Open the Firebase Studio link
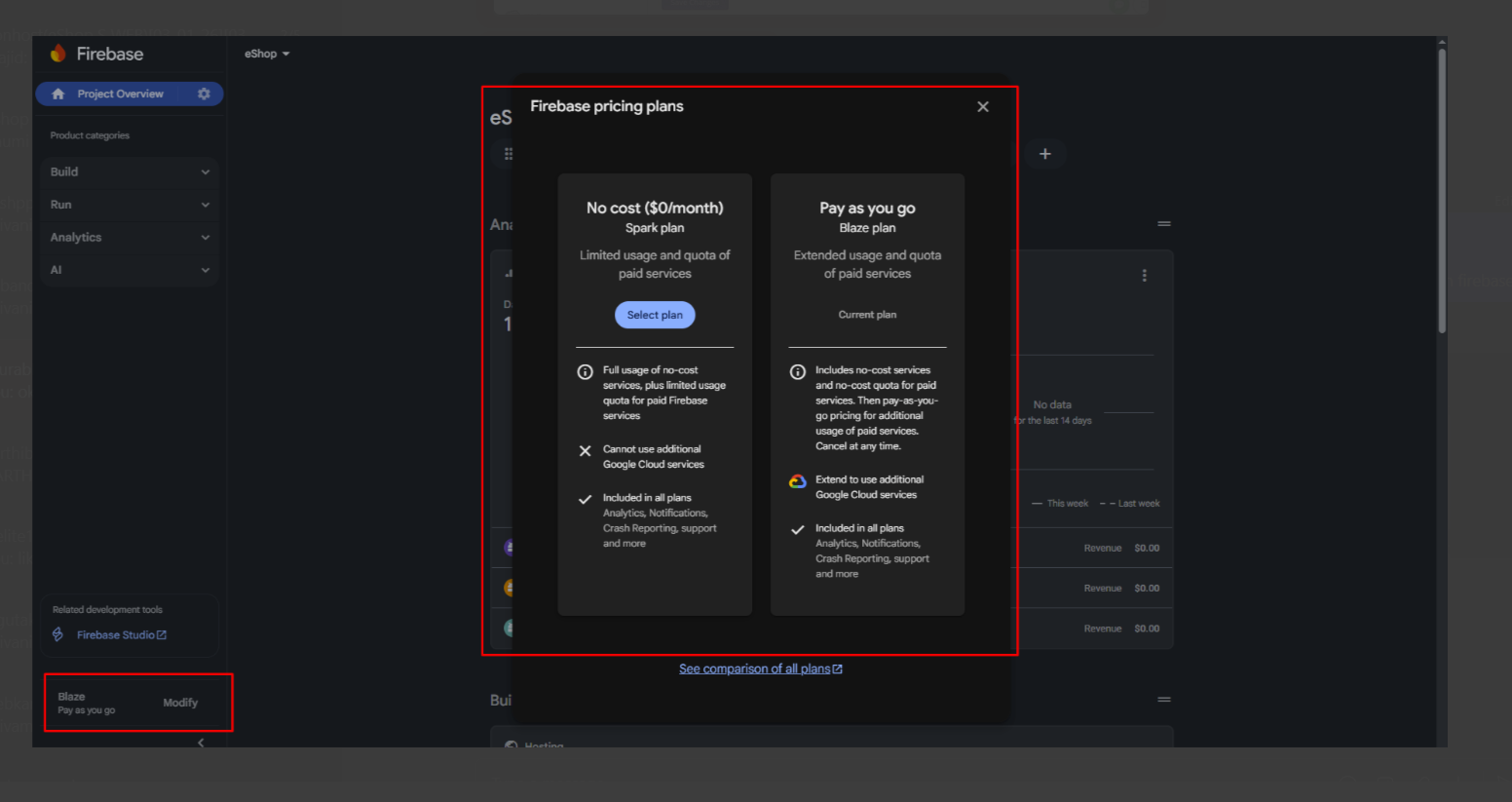Image resolution: width=1512 pixels, height=802 pixels. [x=122, y=634]
